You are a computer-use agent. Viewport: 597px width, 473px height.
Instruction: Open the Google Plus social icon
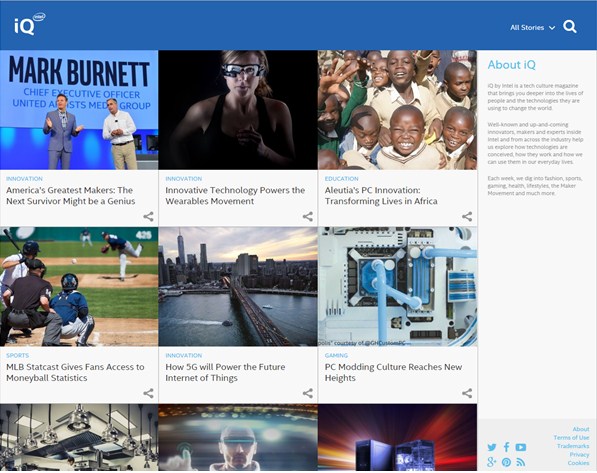pos(492,462)
